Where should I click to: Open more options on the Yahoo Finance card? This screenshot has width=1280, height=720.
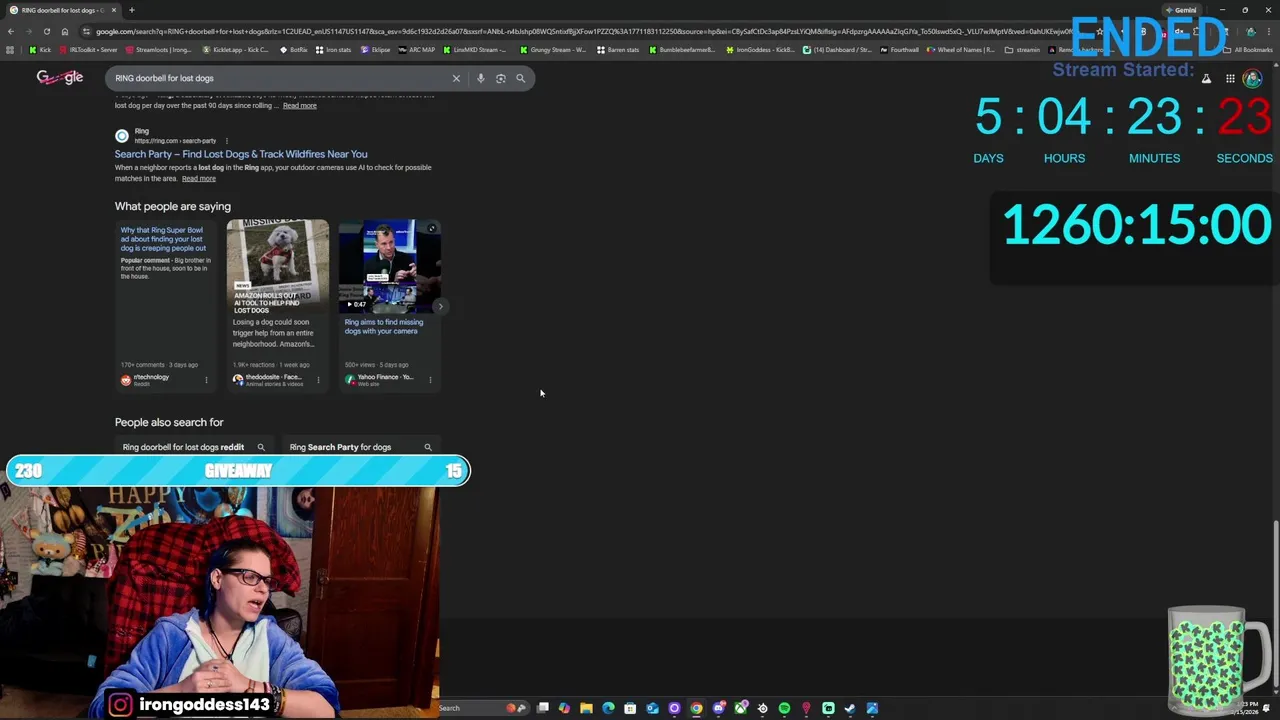[430, 379]
